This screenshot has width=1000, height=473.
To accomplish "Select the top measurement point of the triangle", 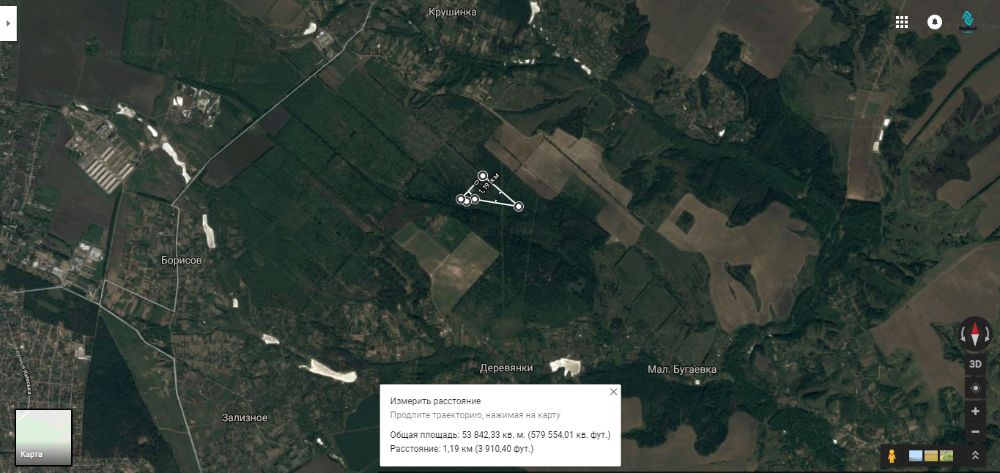I will pyautogui.click(x=483, y=175).
